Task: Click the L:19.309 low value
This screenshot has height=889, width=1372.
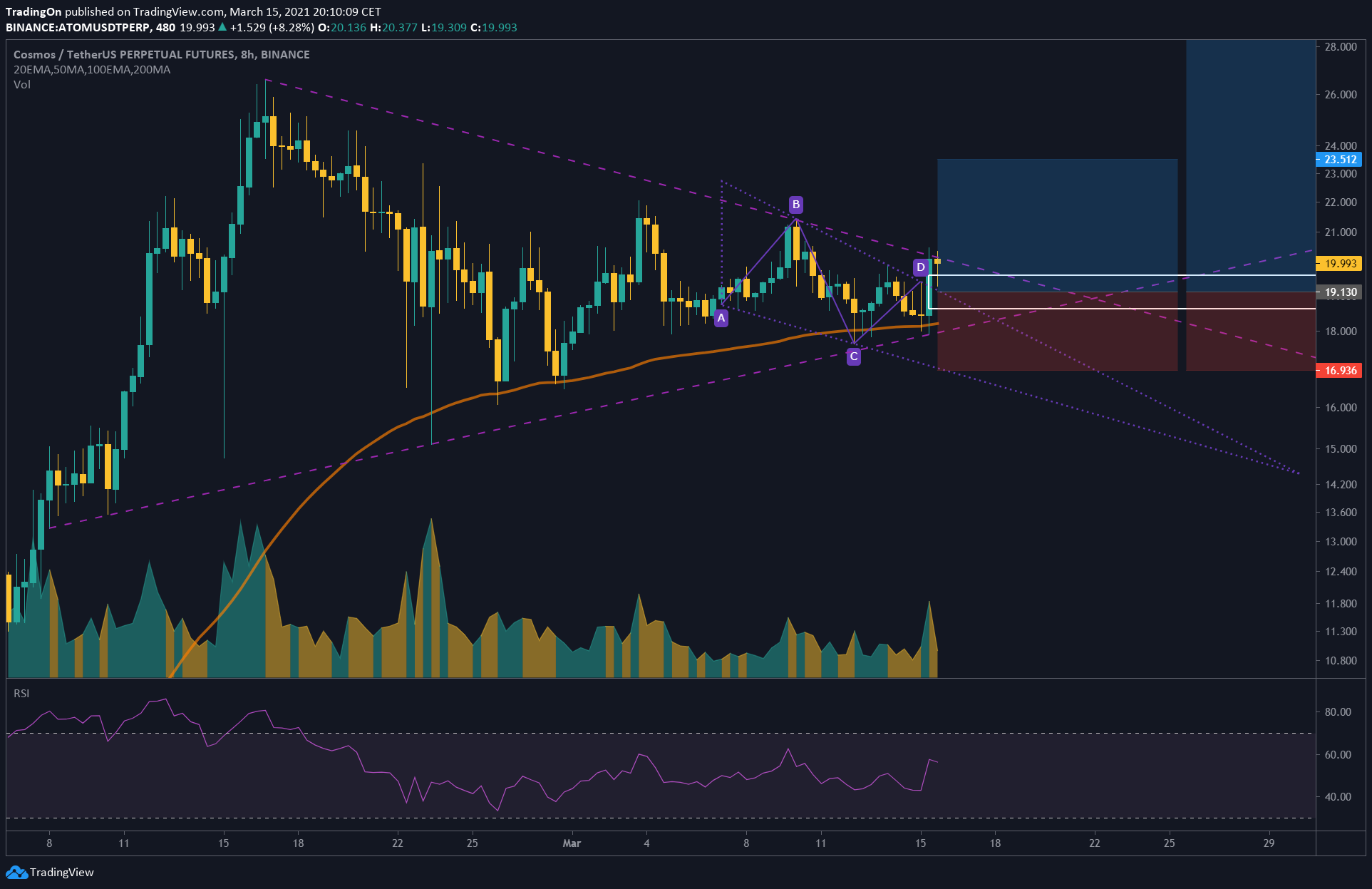Action: (444, 27)
